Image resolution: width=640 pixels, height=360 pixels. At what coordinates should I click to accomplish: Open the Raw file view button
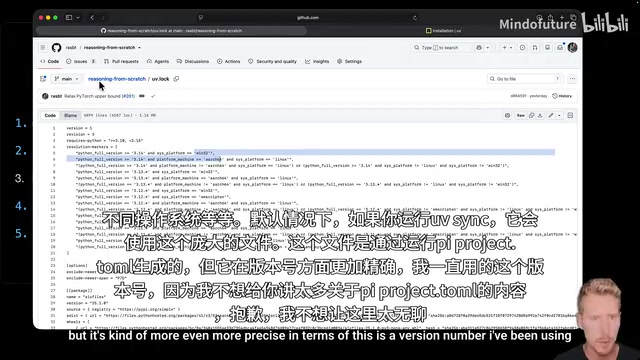click(x=521, y=116)
